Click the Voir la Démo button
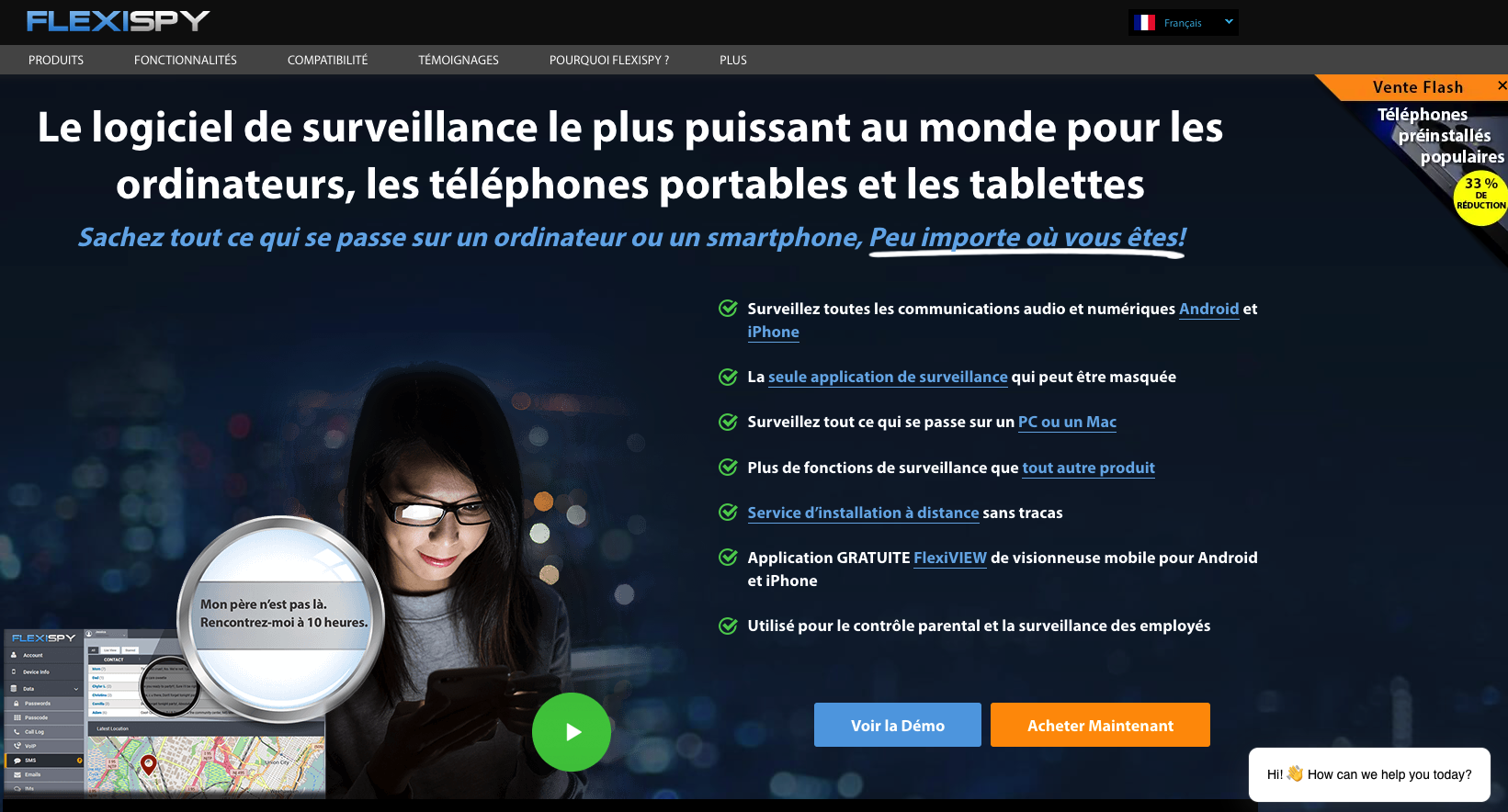1508x812 pixels. pos(898,725)
